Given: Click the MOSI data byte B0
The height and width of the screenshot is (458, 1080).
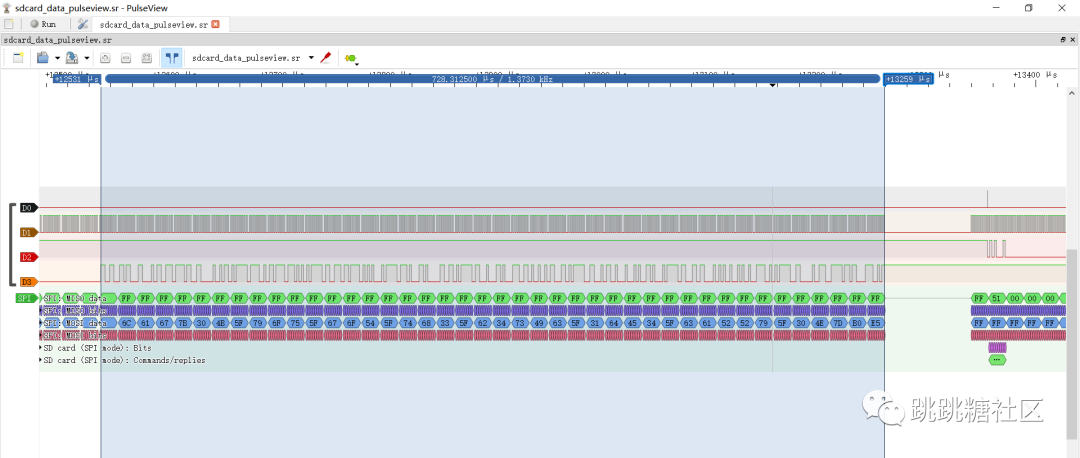Looking at the screenshot, I should [x=857, y=323].
